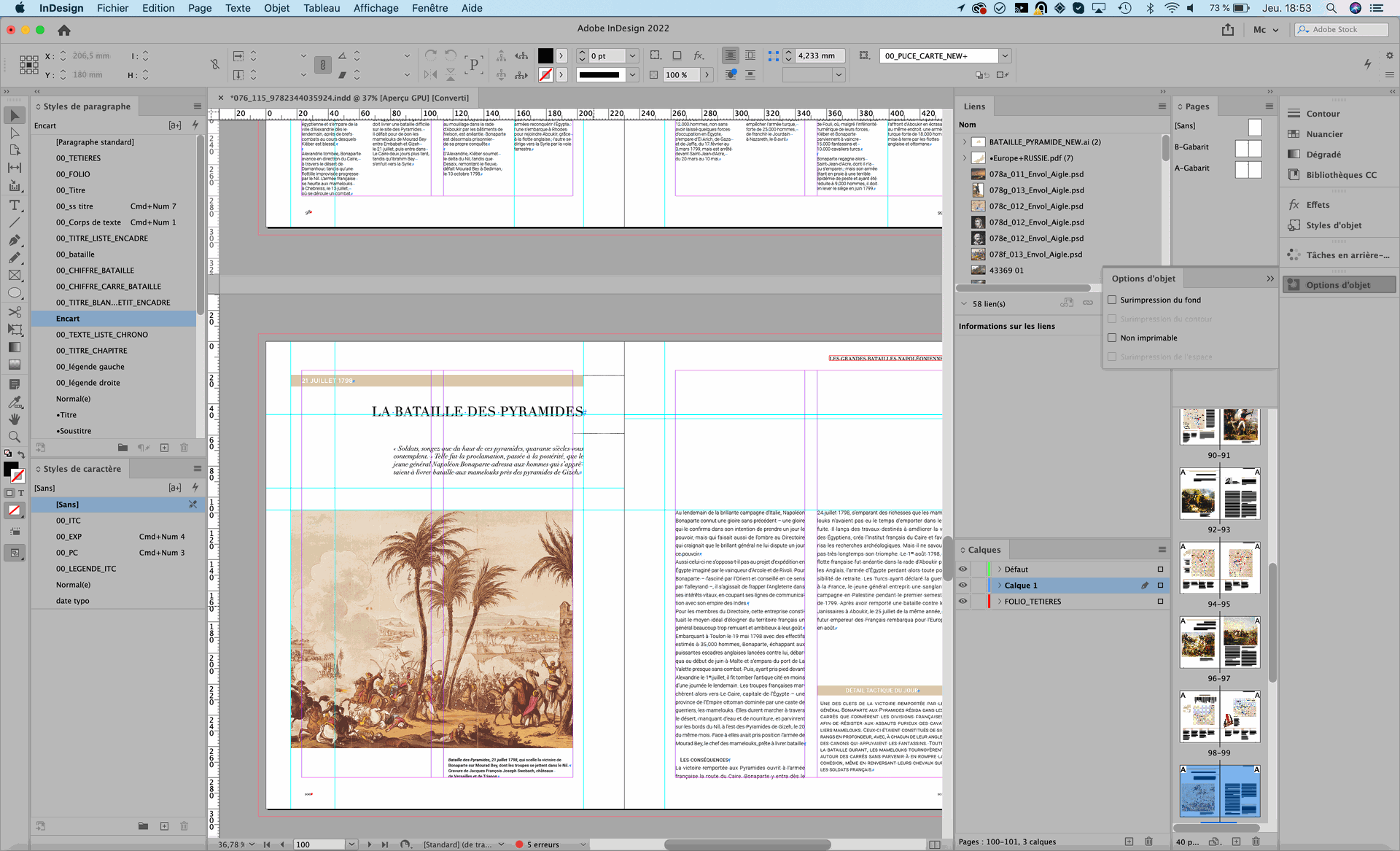Expand Europe+RUSSIE.pdf link group
This screenshot has width=1400, height=851.
click(x=964, y=158)
